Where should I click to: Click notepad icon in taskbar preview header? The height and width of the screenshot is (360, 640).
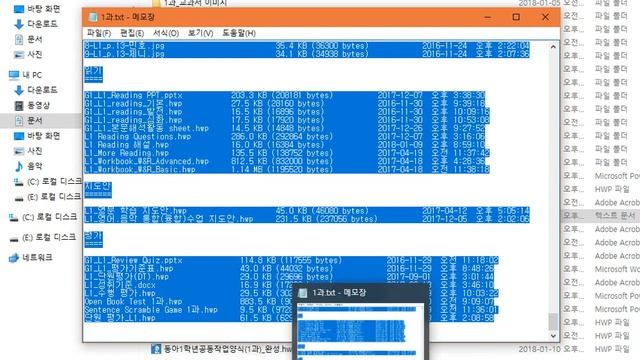tap(302, 293)
